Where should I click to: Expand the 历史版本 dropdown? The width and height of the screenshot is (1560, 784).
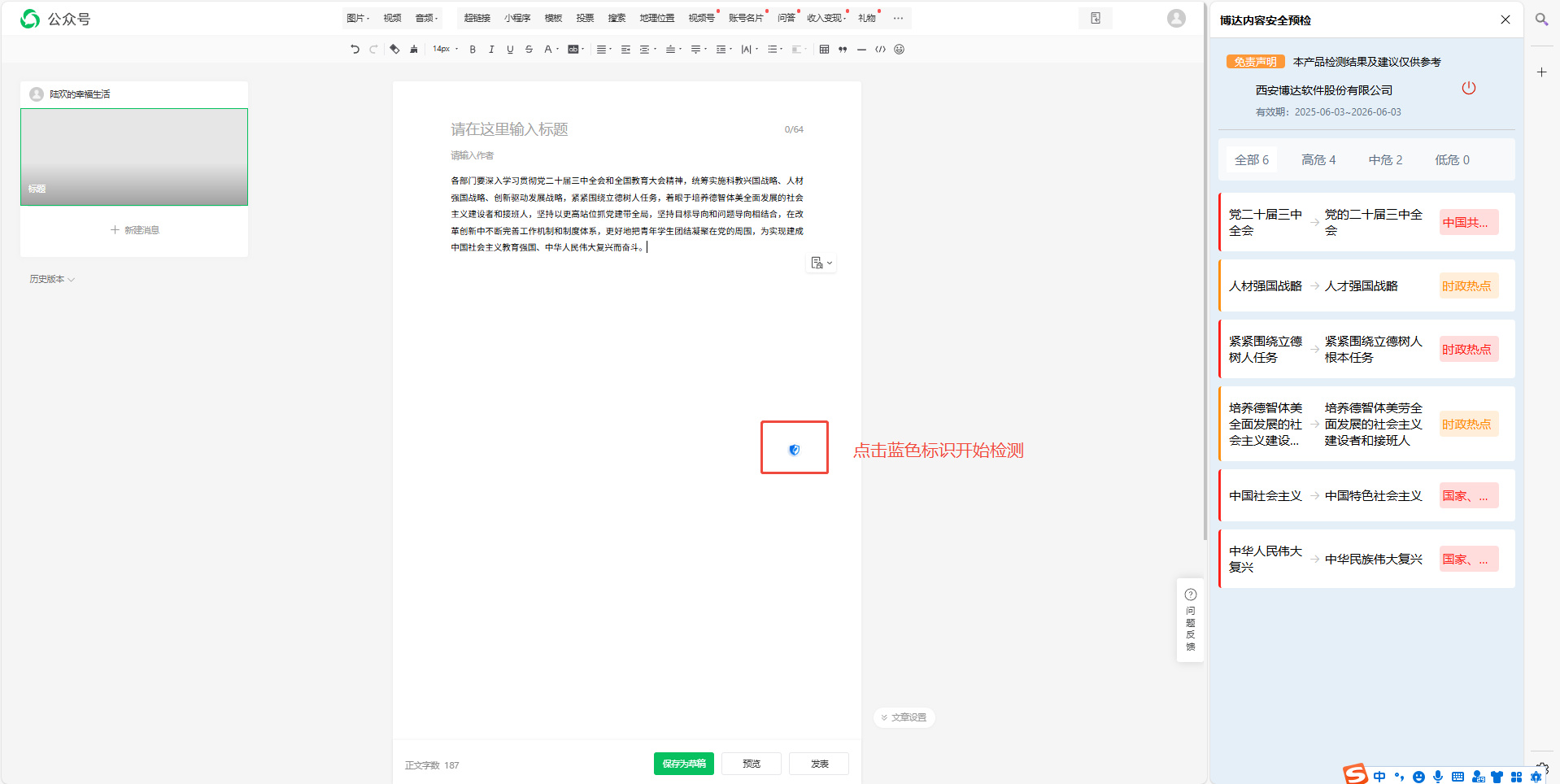[x=52, y=279]
